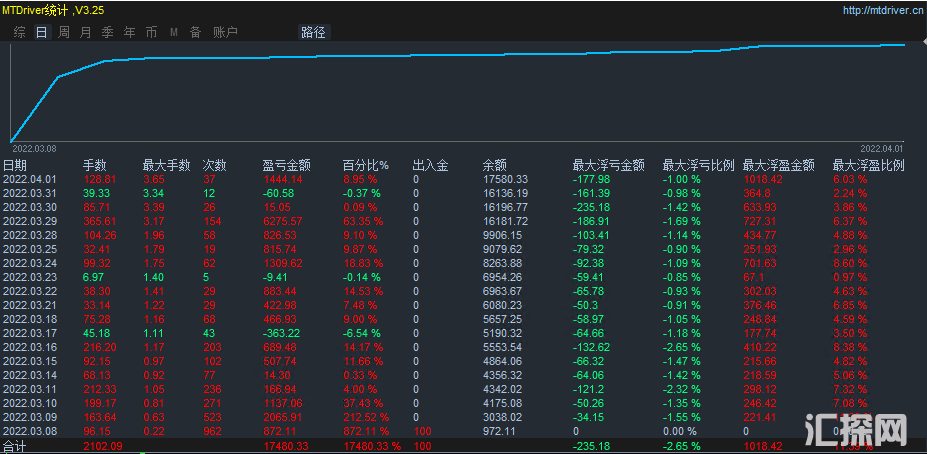Click the 合计 total row label
This screenshot has height=454, width=927.
(15, 446)
